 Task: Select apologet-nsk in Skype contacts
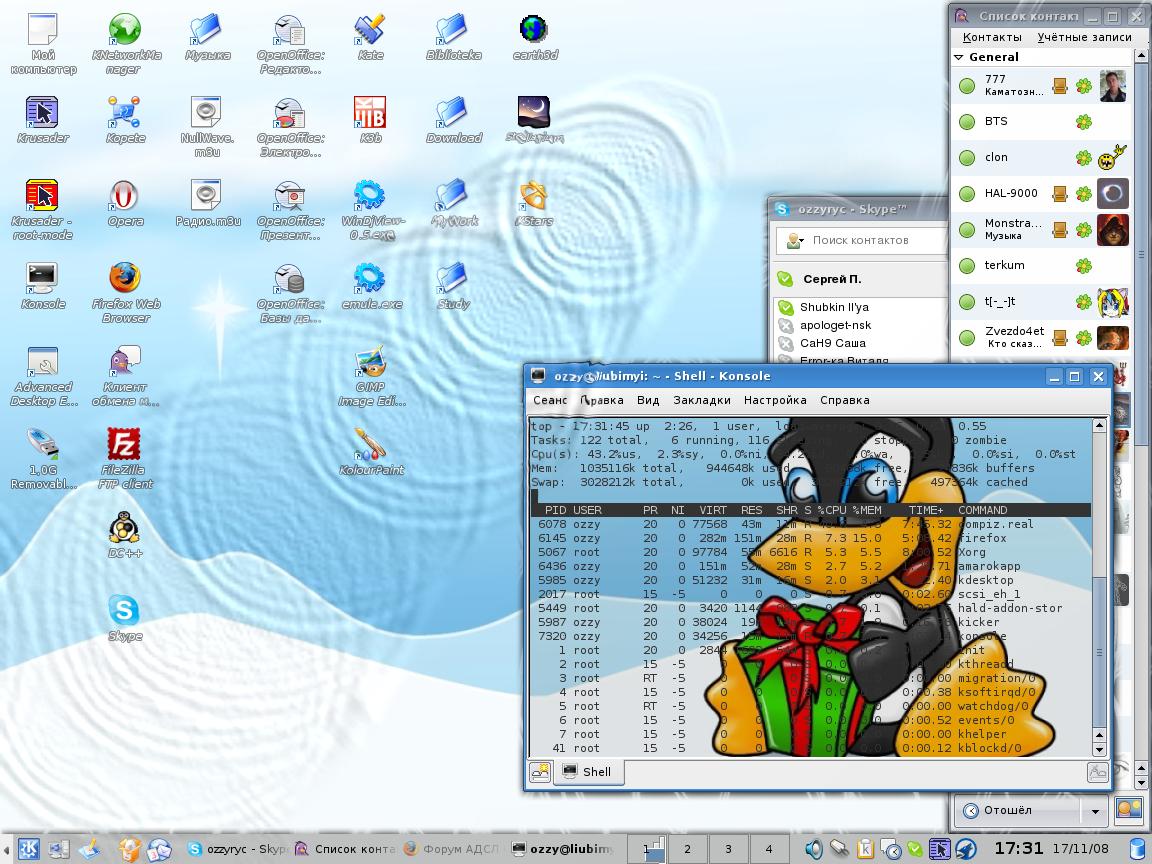pos(861,325)
